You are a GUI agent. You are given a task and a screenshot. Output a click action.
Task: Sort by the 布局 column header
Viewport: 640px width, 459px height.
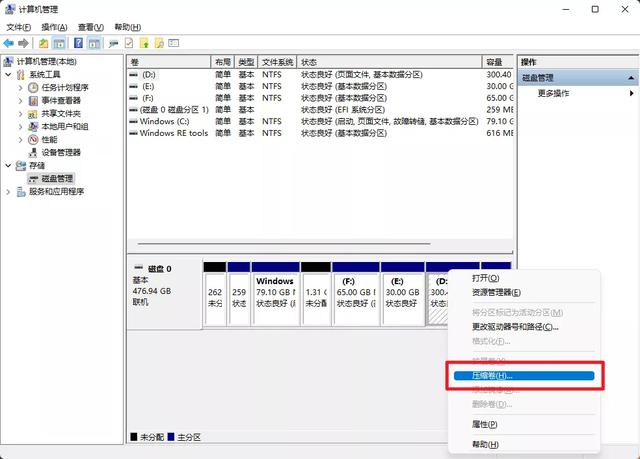pos(223,62)
